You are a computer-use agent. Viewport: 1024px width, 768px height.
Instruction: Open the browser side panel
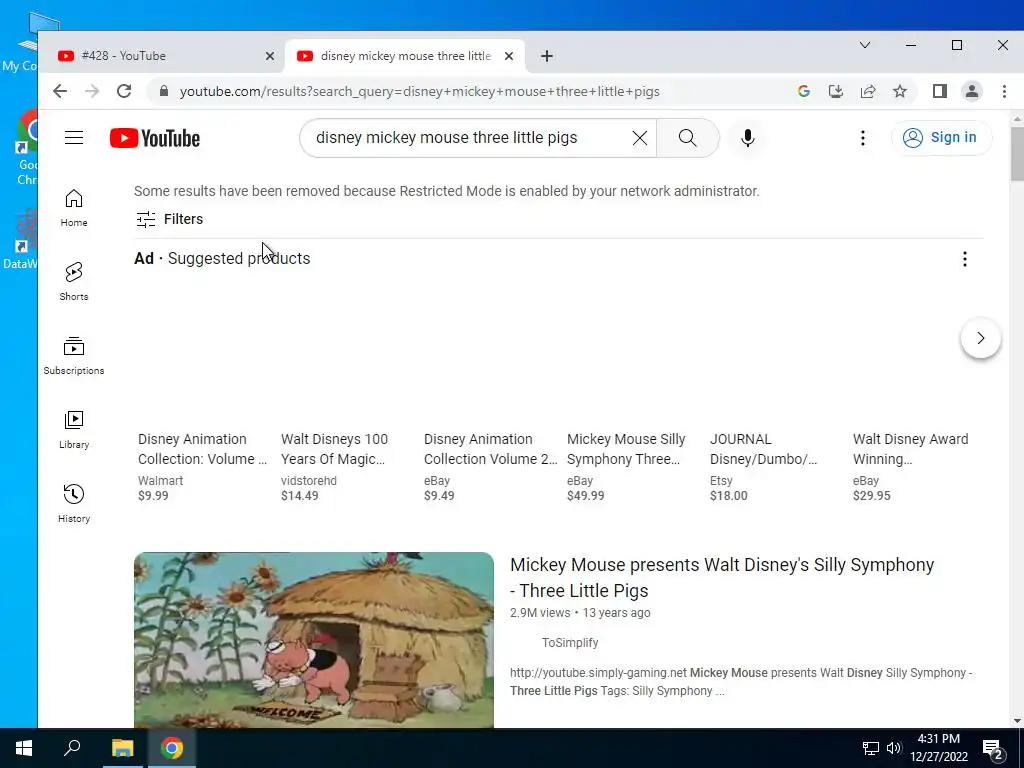tap(940, 91)
